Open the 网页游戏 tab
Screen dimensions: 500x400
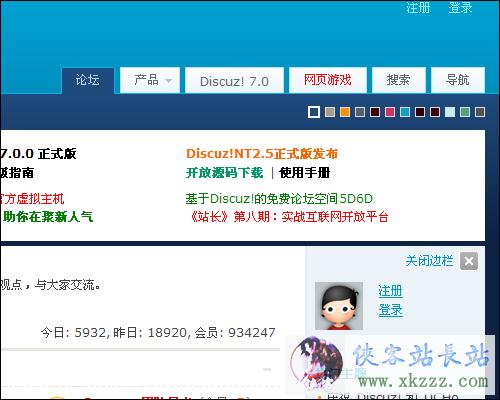click(x=328, y=80)
